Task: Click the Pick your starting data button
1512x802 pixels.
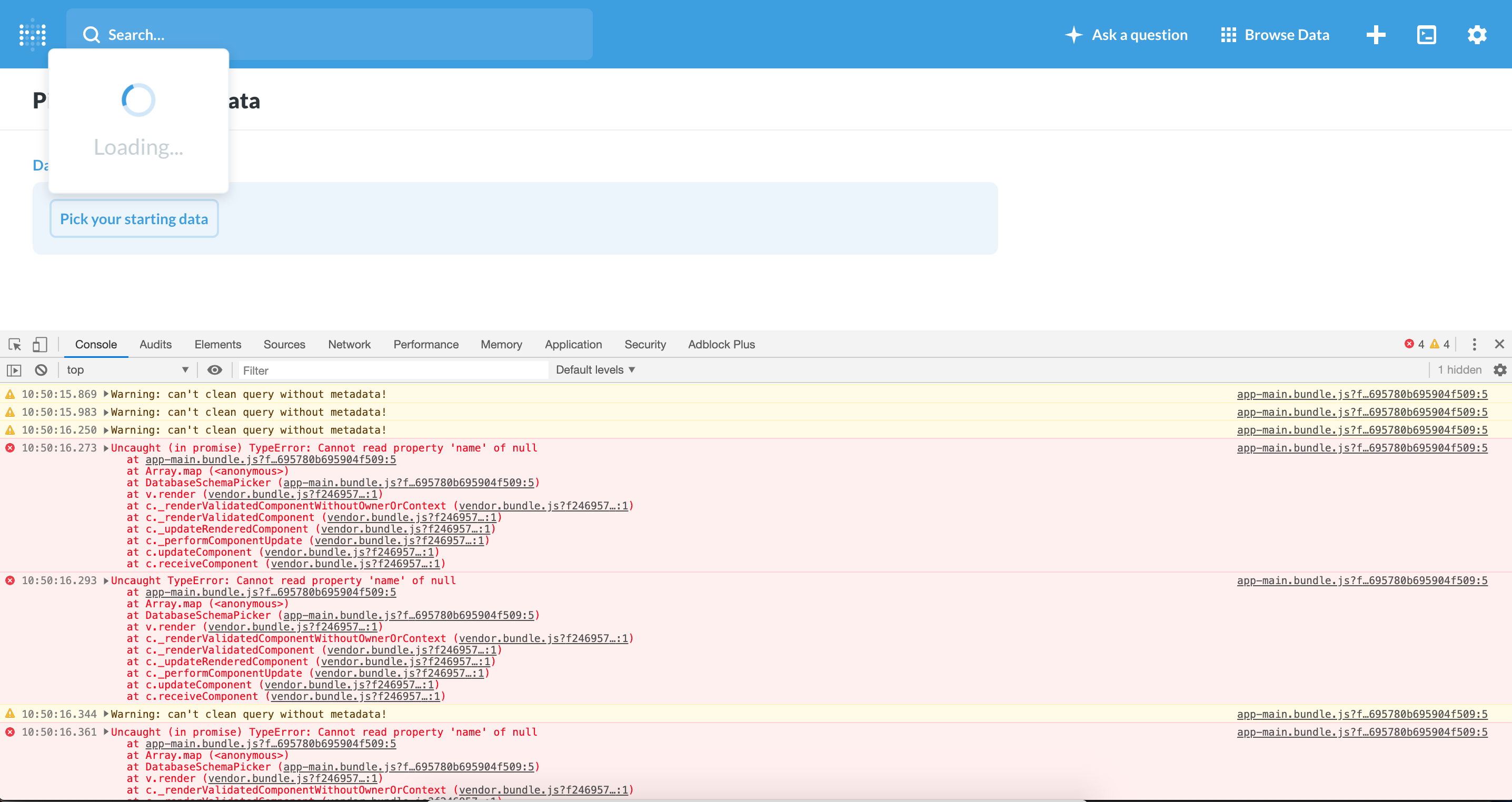Action: [x=134, y=218]
